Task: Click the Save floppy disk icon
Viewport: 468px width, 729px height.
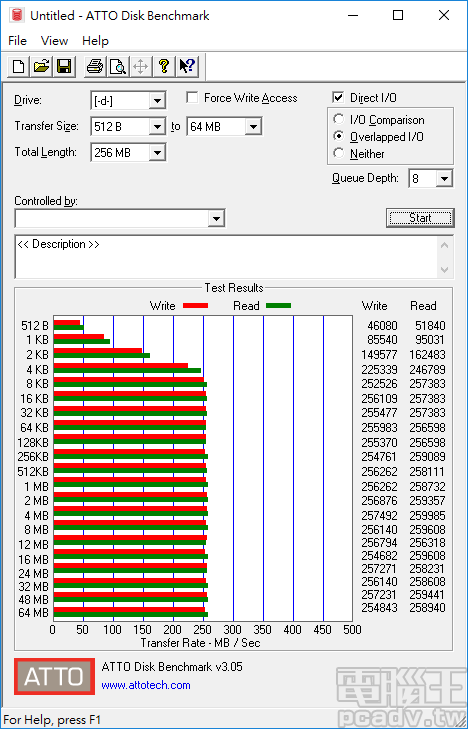Action: tap(64, 66)
